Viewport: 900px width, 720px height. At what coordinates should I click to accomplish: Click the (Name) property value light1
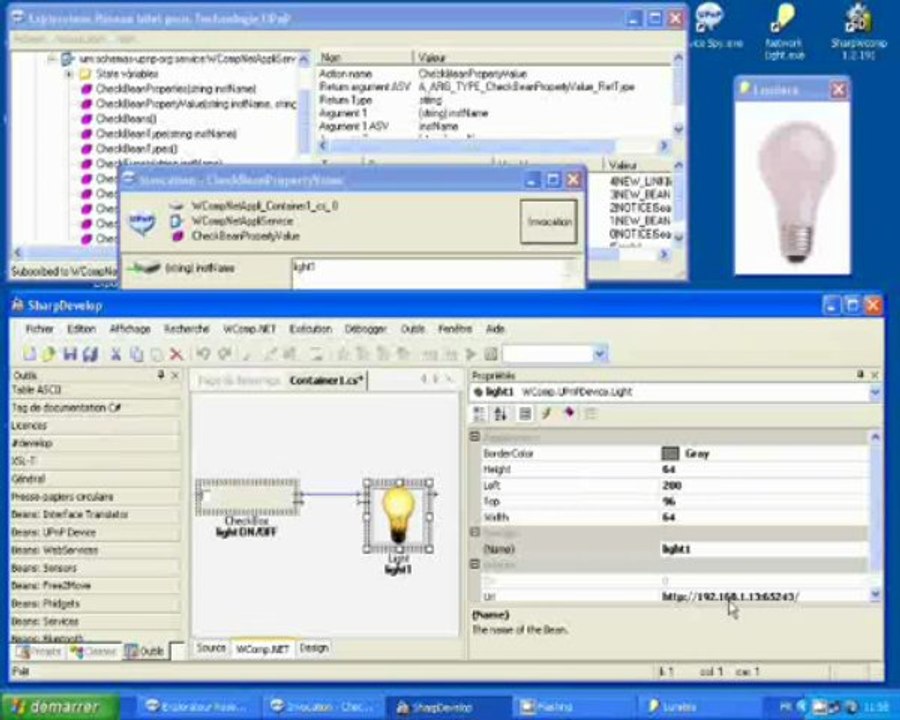pyautogui.click(x=676, y=549)
